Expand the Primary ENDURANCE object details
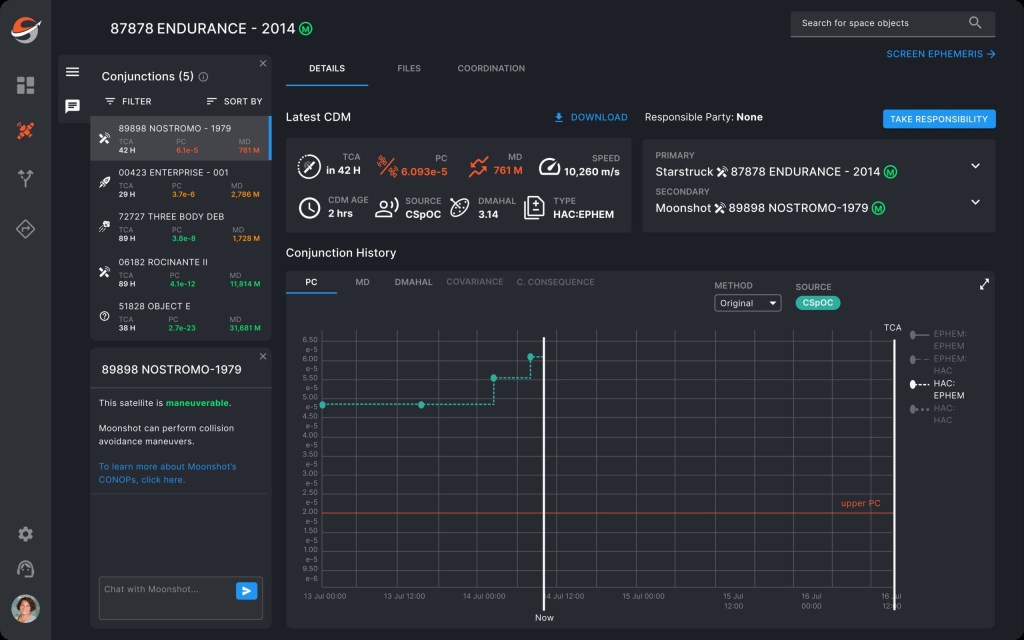Viewport: 1024px width, 640px height. 976,166
